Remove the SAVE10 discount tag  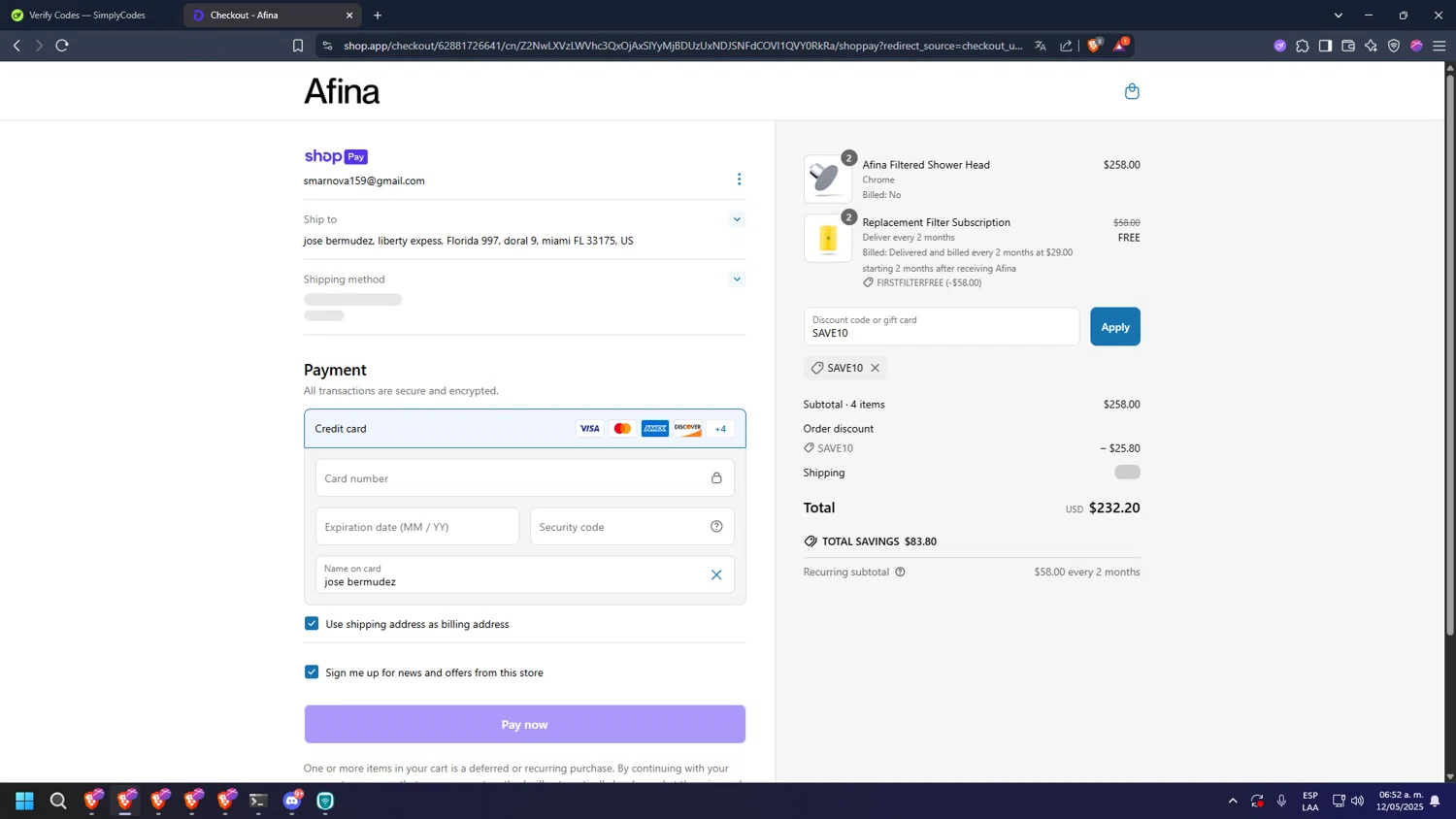[876, 369]
